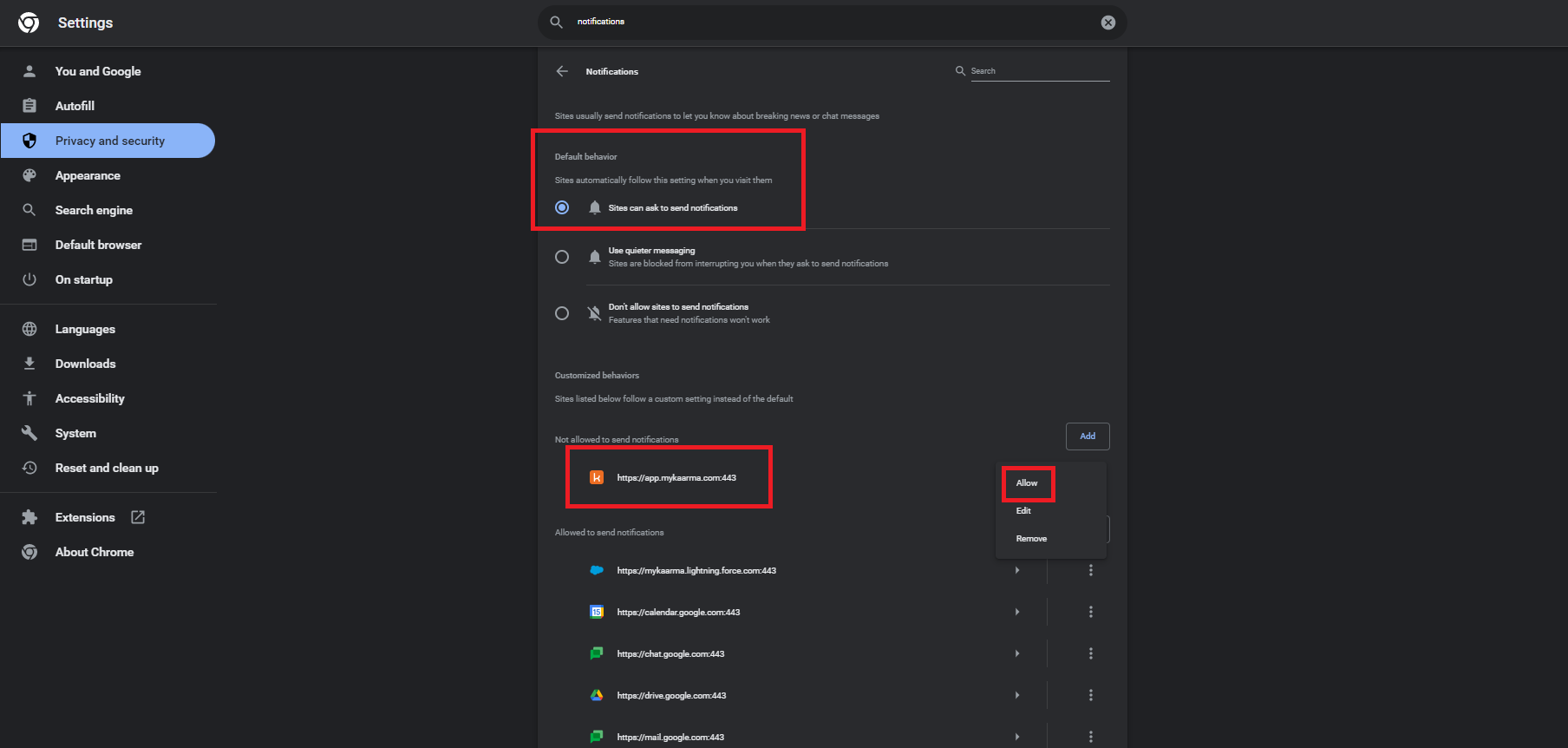
Task: Click the Notifications page search field
Action: click(x=1037, y=71)
